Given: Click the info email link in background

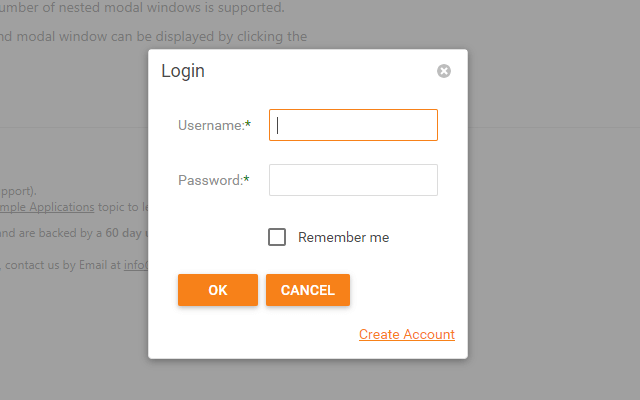Looking at the screenshot, I should 135,265.
